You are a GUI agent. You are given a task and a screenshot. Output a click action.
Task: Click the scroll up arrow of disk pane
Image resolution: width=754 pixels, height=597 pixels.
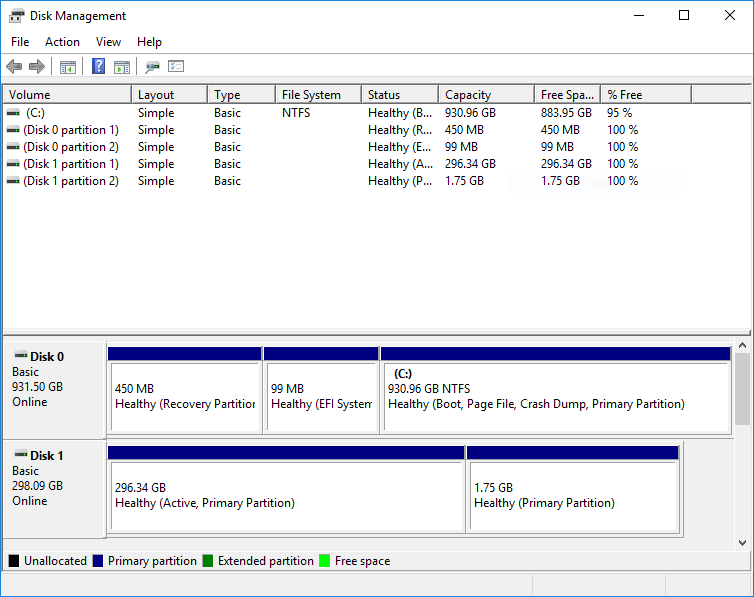(x=742, y=345)
